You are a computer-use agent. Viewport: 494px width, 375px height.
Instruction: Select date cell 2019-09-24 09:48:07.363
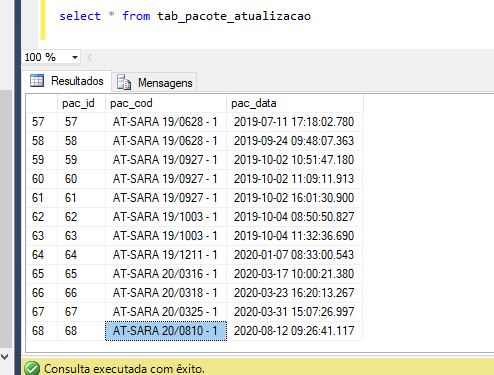click(x=295, y=141)
